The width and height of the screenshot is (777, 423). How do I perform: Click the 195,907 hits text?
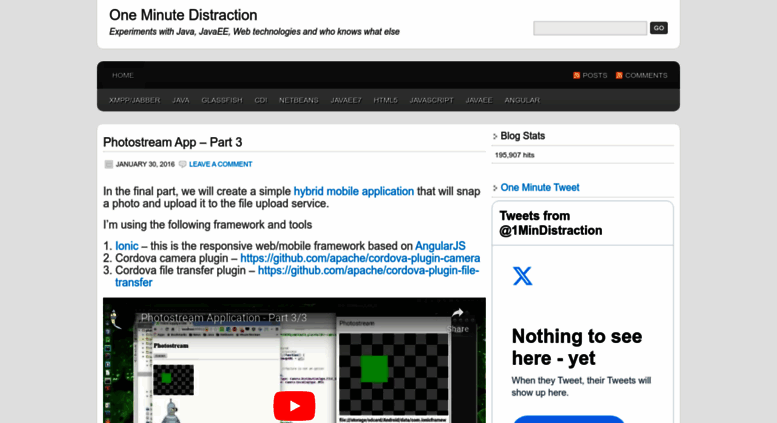click(x=514, y=155)
